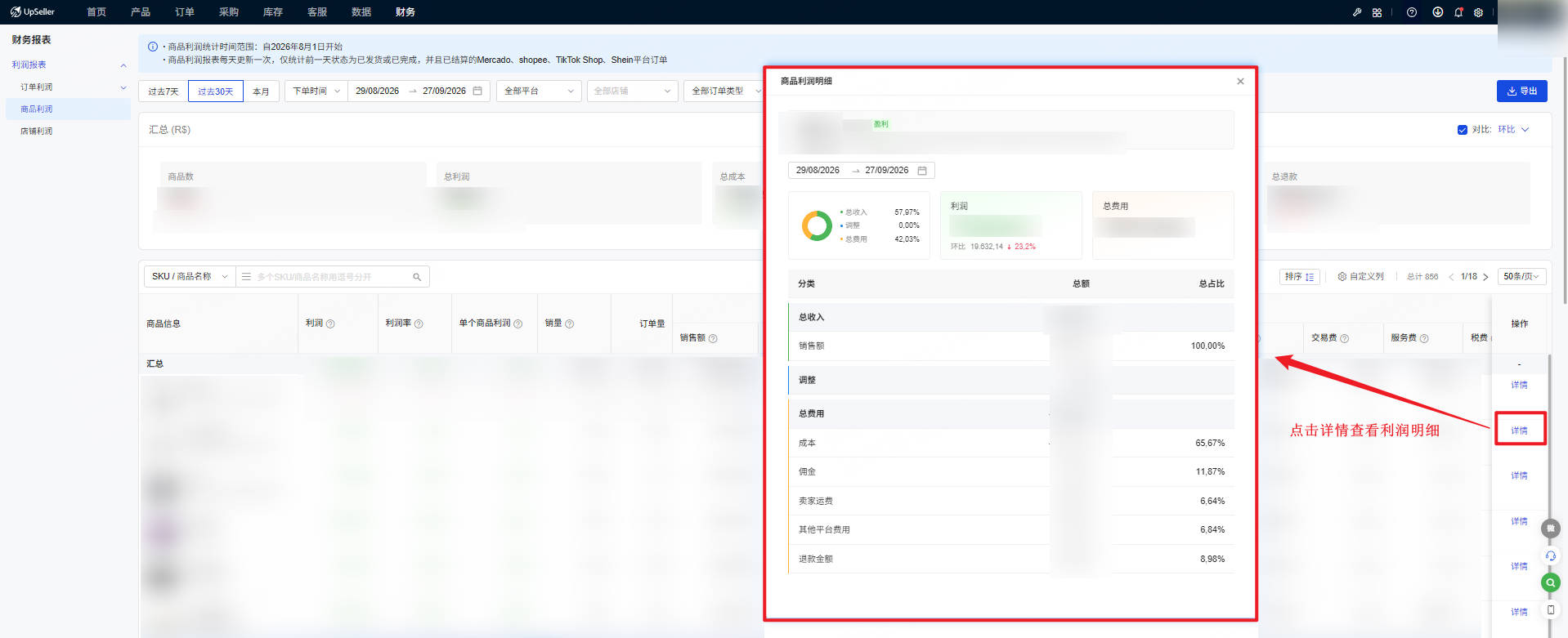Open the 库存 top menu
Screen dimensions: 1568x638
click(x=273, y=12)
